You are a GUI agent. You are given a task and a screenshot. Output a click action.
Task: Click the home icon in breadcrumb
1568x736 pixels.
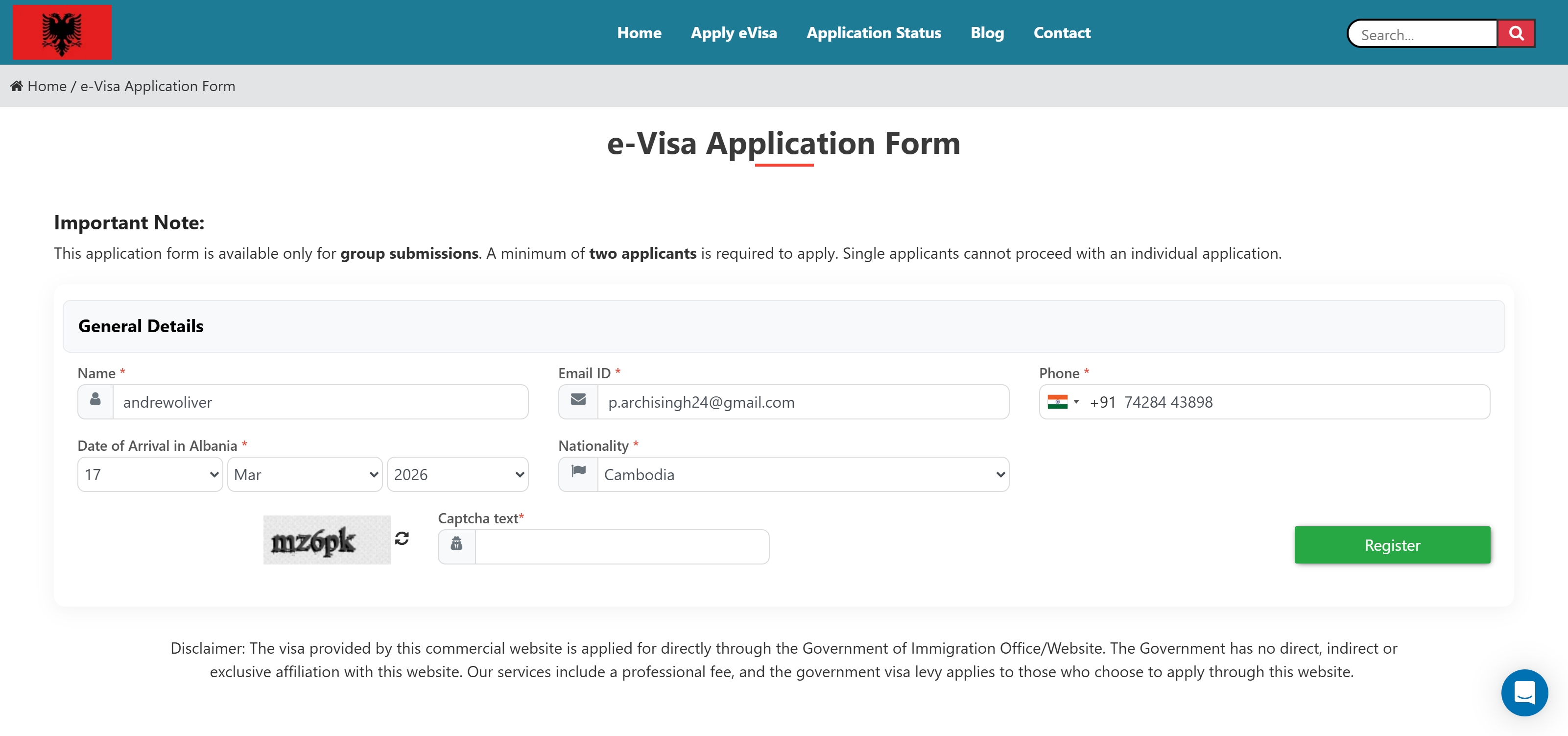point(17,86)
